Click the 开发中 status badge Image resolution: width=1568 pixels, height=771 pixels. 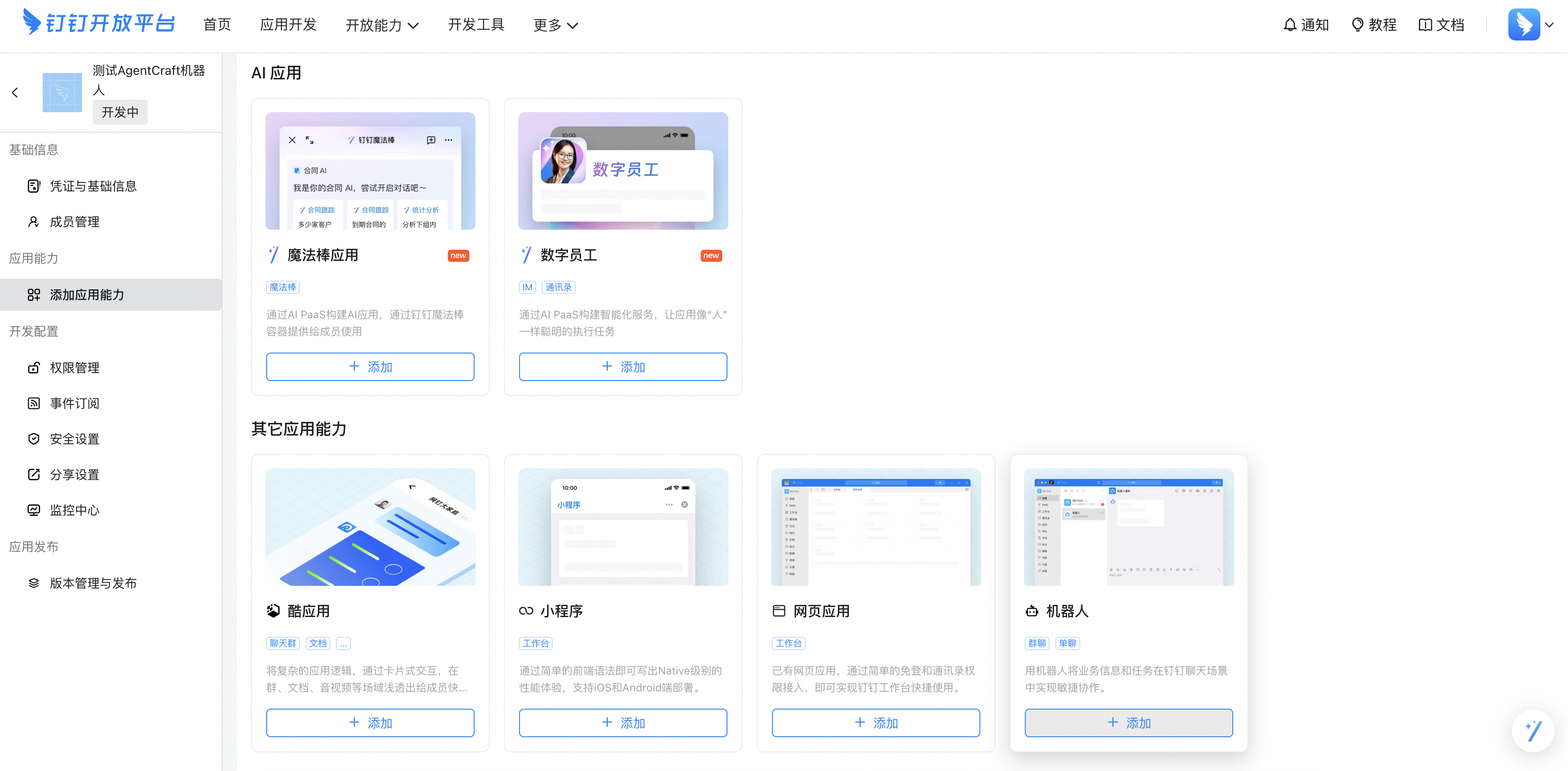[120, 112]
